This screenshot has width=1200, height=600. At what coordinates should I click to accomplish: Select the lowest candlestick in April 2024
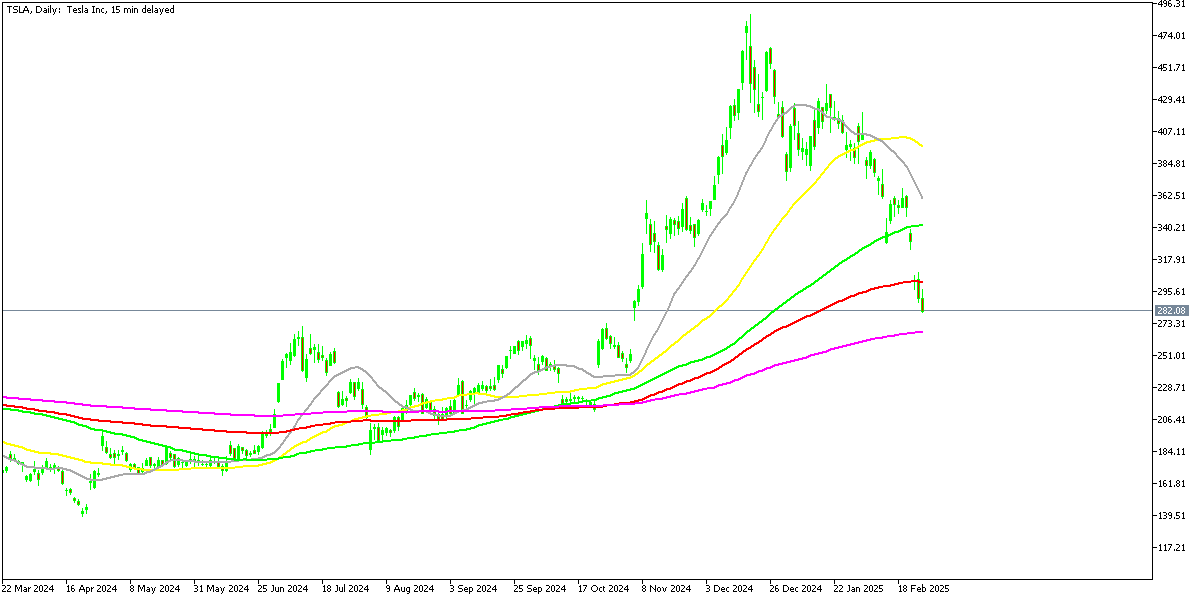[84, 510]
